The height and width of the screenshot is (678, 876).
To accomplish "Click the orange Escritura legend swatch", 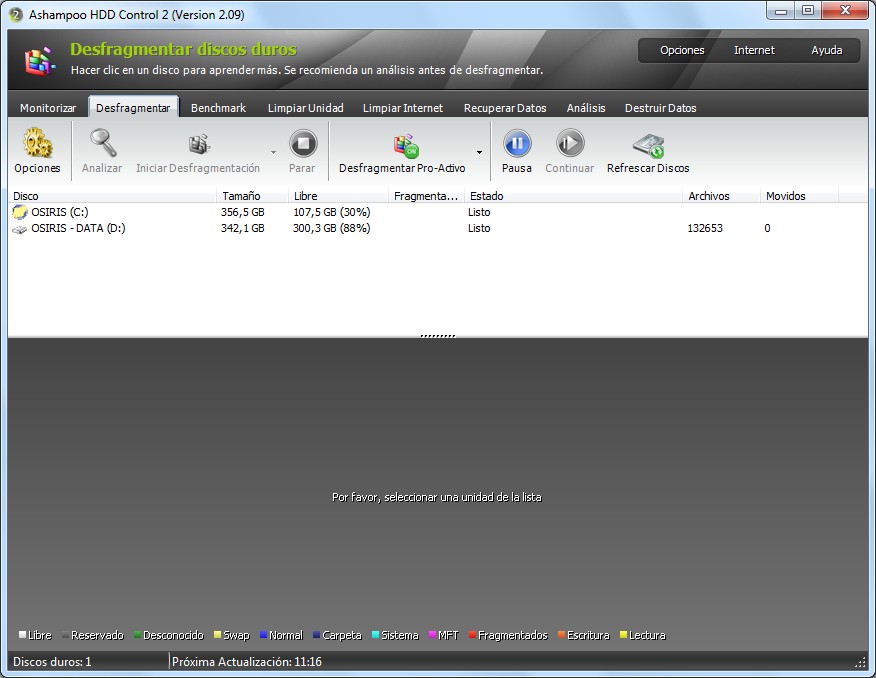I will [561, 635].
